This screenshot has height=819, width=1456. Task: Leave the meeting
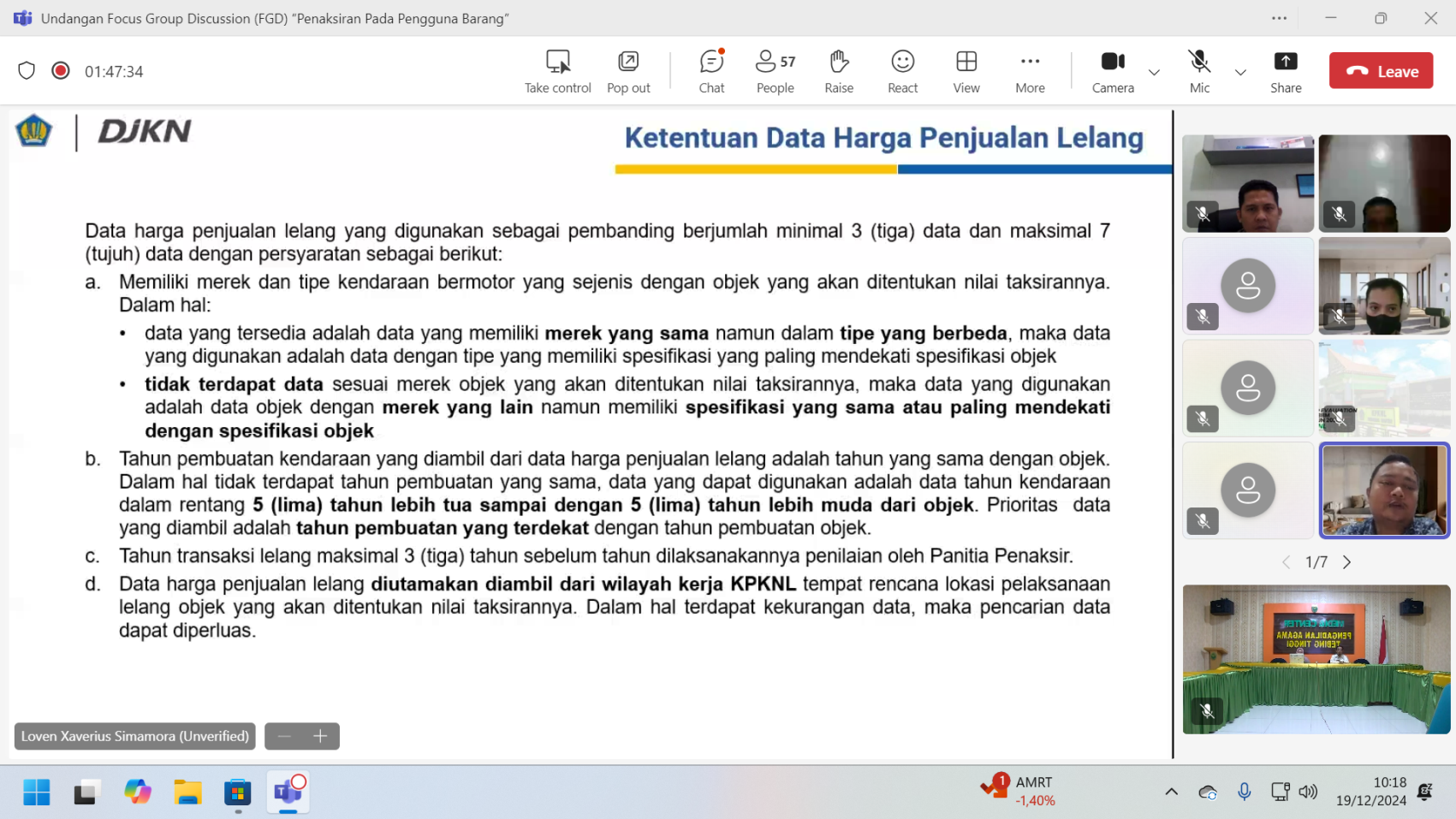click(1381, 70)
